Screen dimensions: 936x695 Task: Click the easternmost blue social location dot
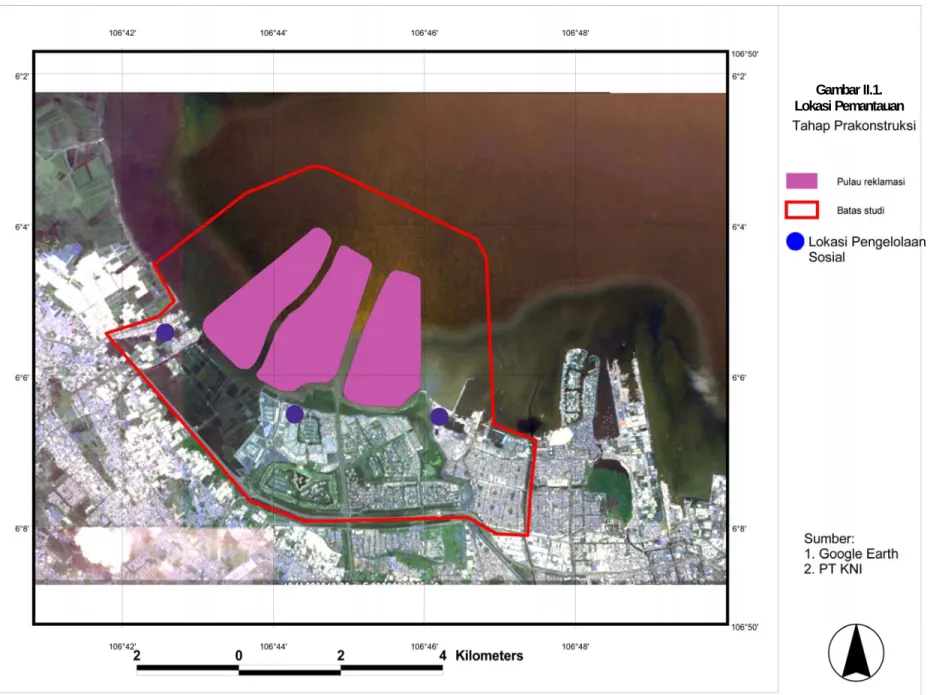click(x=439, y=416)
